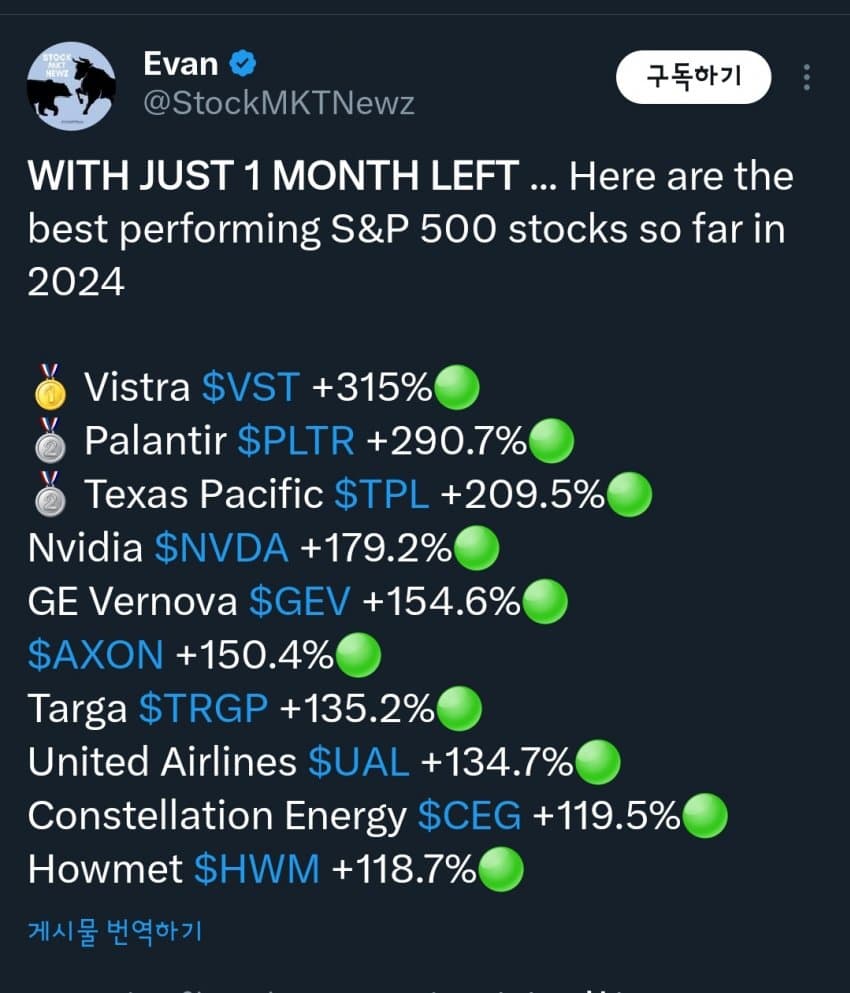Click the blue verified badge next to Evan
Viewport: 850px width, 993px height.
tap(243, 64)
